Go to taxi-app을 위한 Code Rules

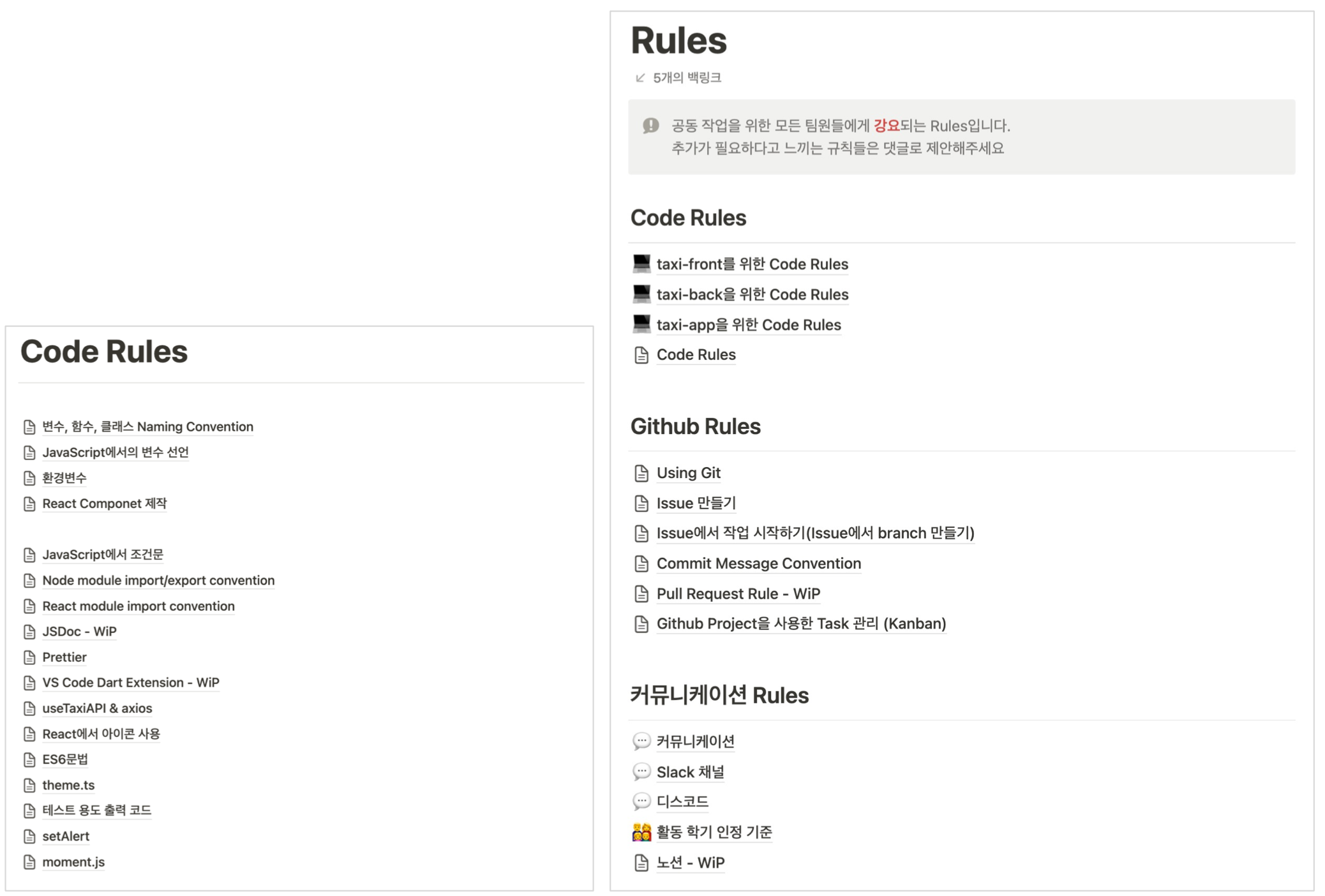tap(748, 325)
